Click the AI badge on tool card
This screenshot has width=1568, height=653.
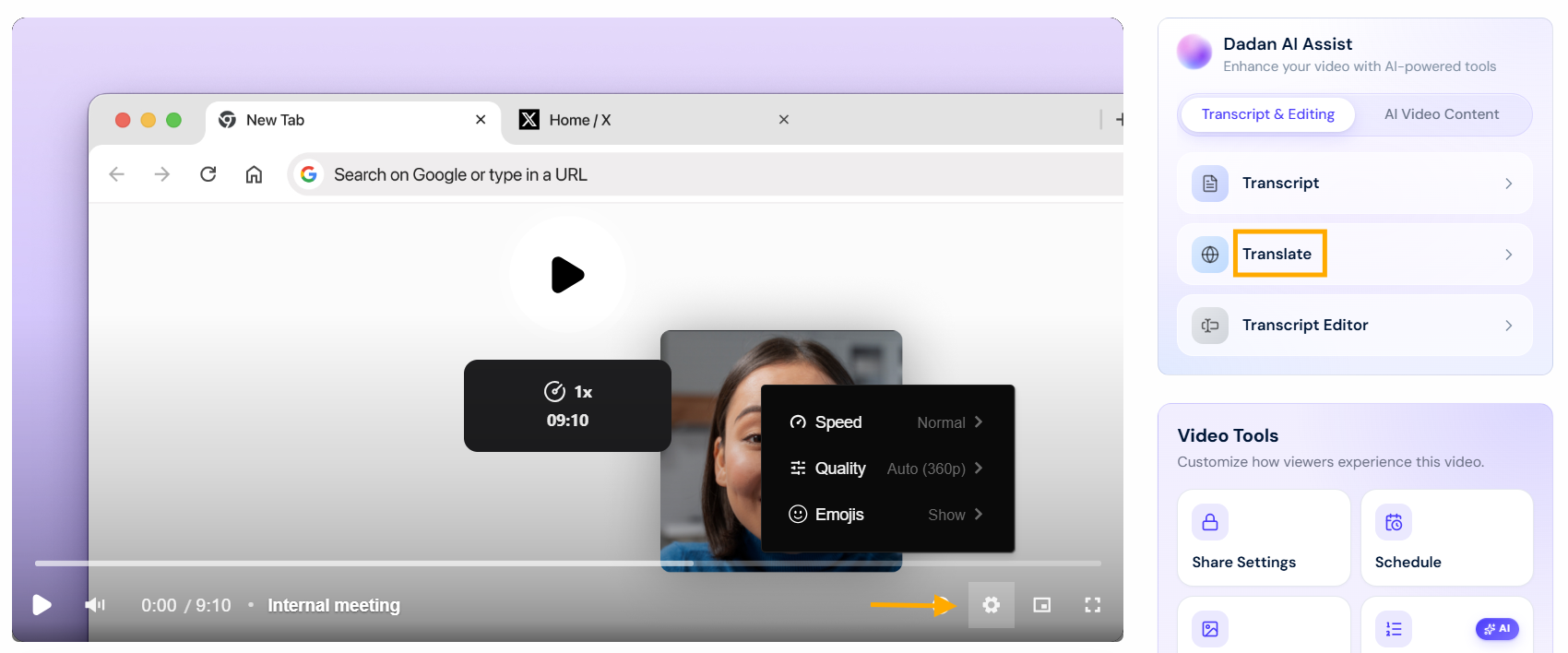(1497, 629)
